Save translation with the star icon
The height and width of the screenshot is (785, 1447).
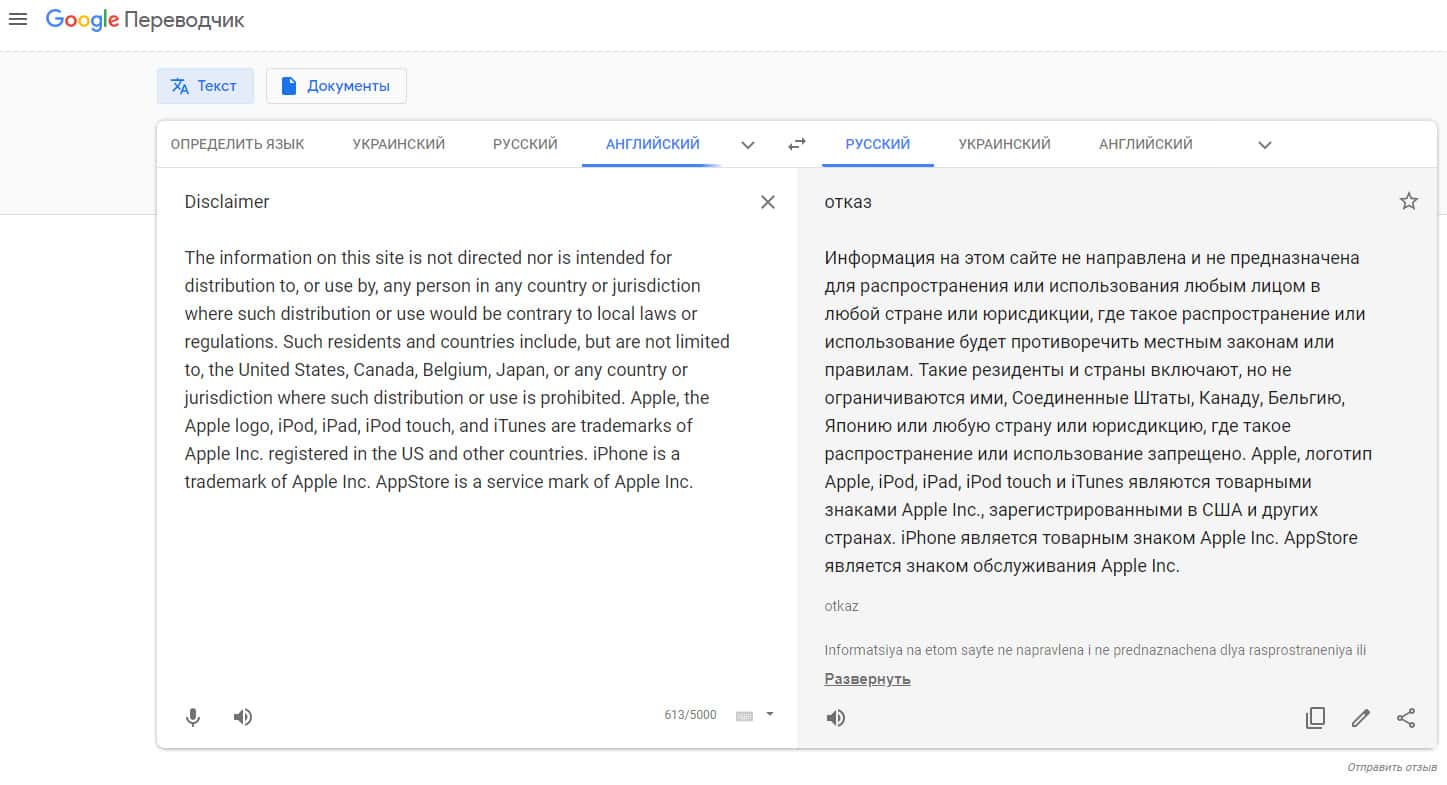coord(1408,202)
